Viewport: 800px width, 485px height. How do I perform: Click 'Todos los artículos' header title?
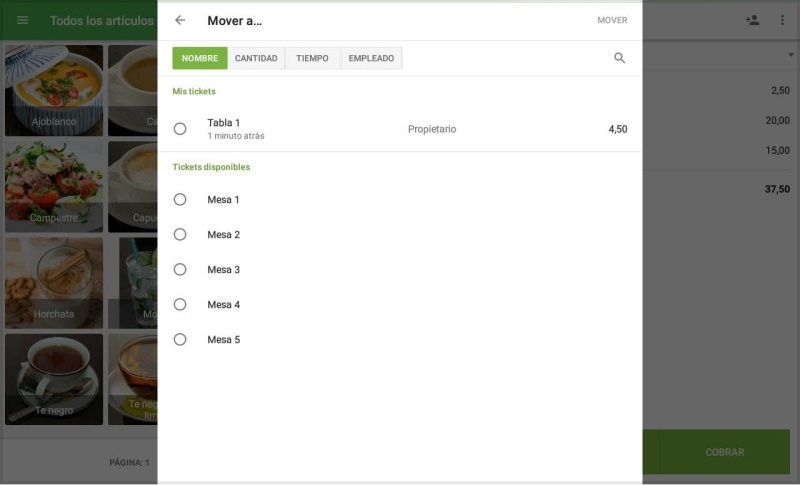102,21
